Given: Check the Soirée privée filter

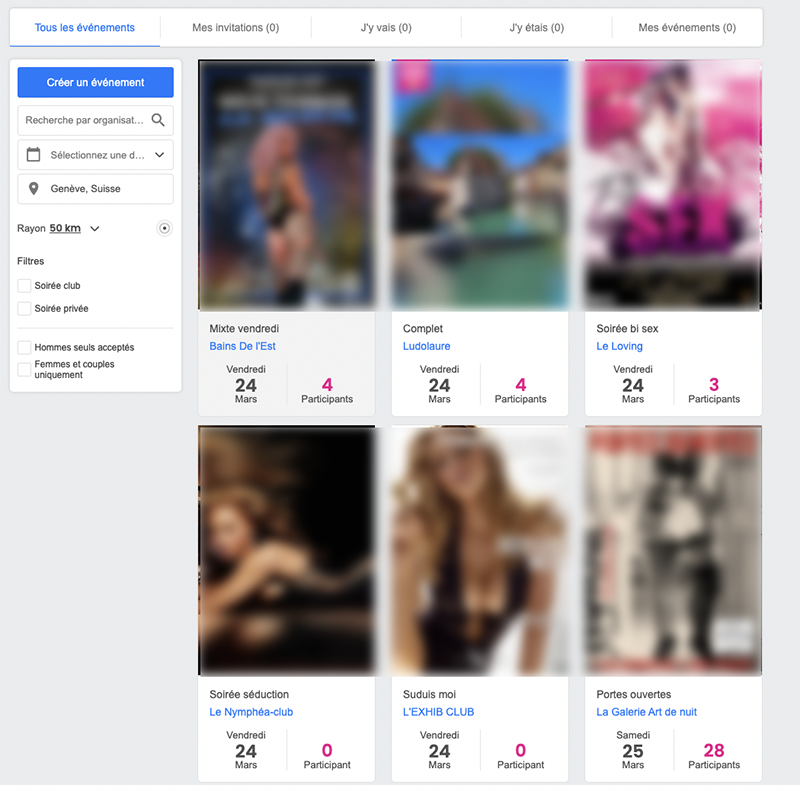Looking at the screenshot, I should [24, 309].
